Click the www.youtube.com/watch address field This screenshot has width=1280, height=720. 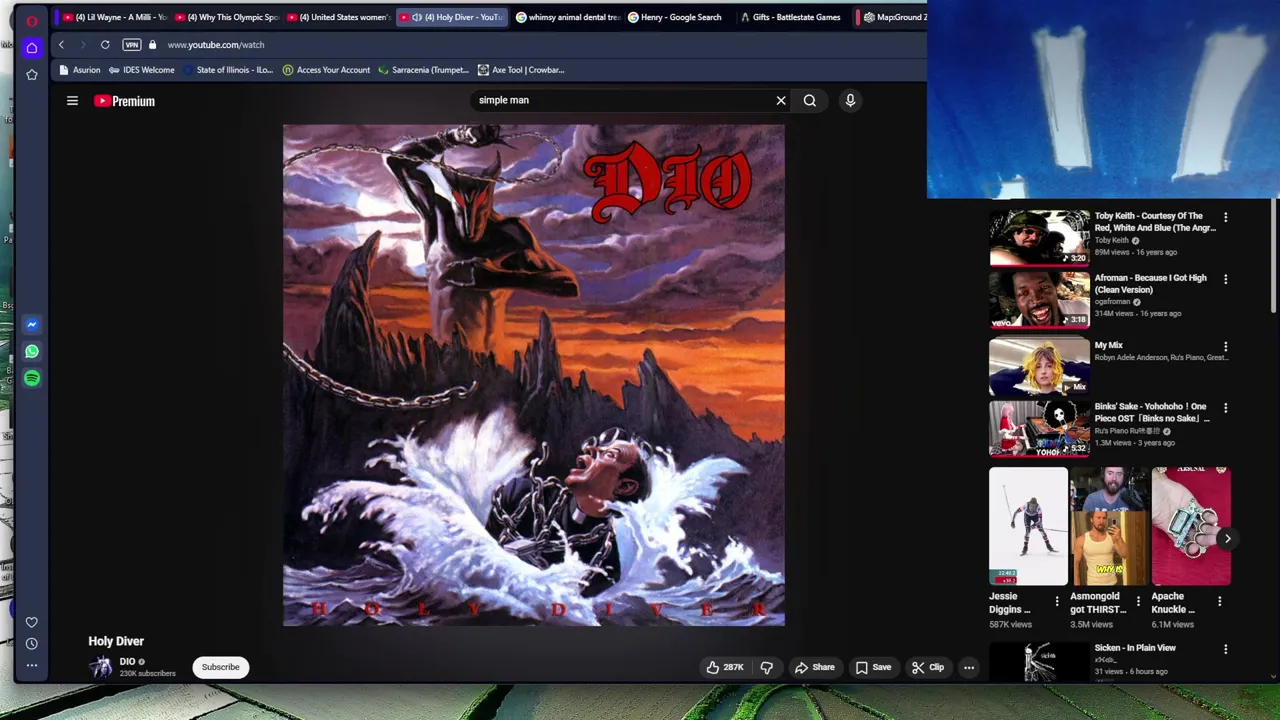click(x=216, y=45)
